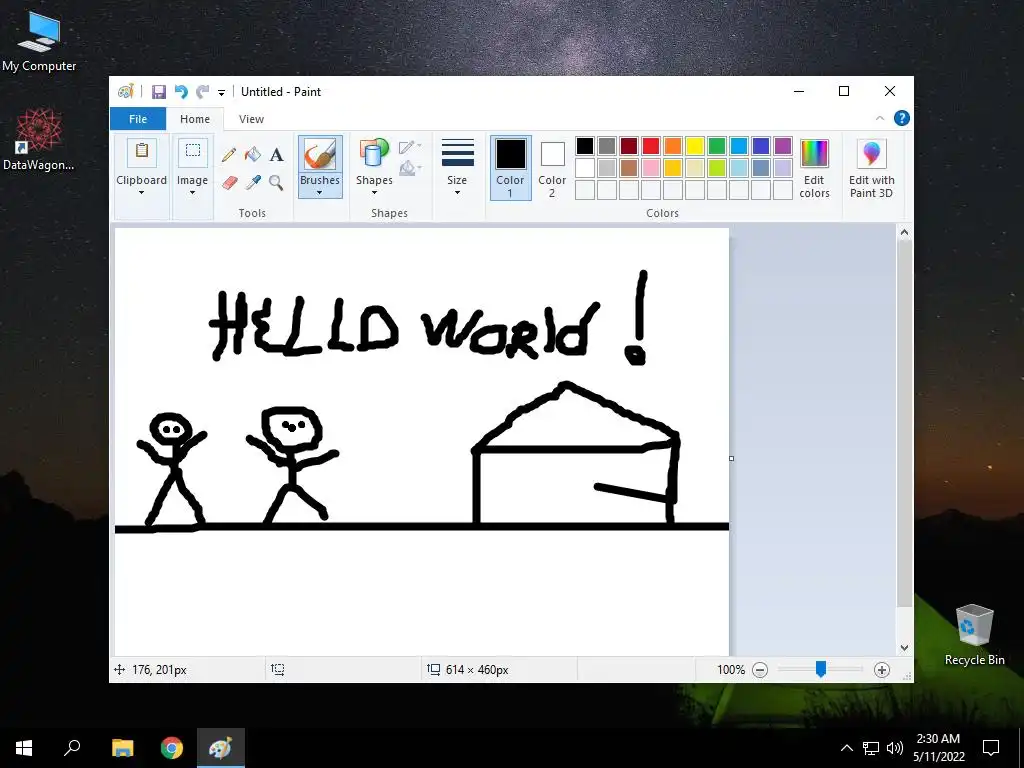Click the Undo arrow in quick access toolbar

181,92
